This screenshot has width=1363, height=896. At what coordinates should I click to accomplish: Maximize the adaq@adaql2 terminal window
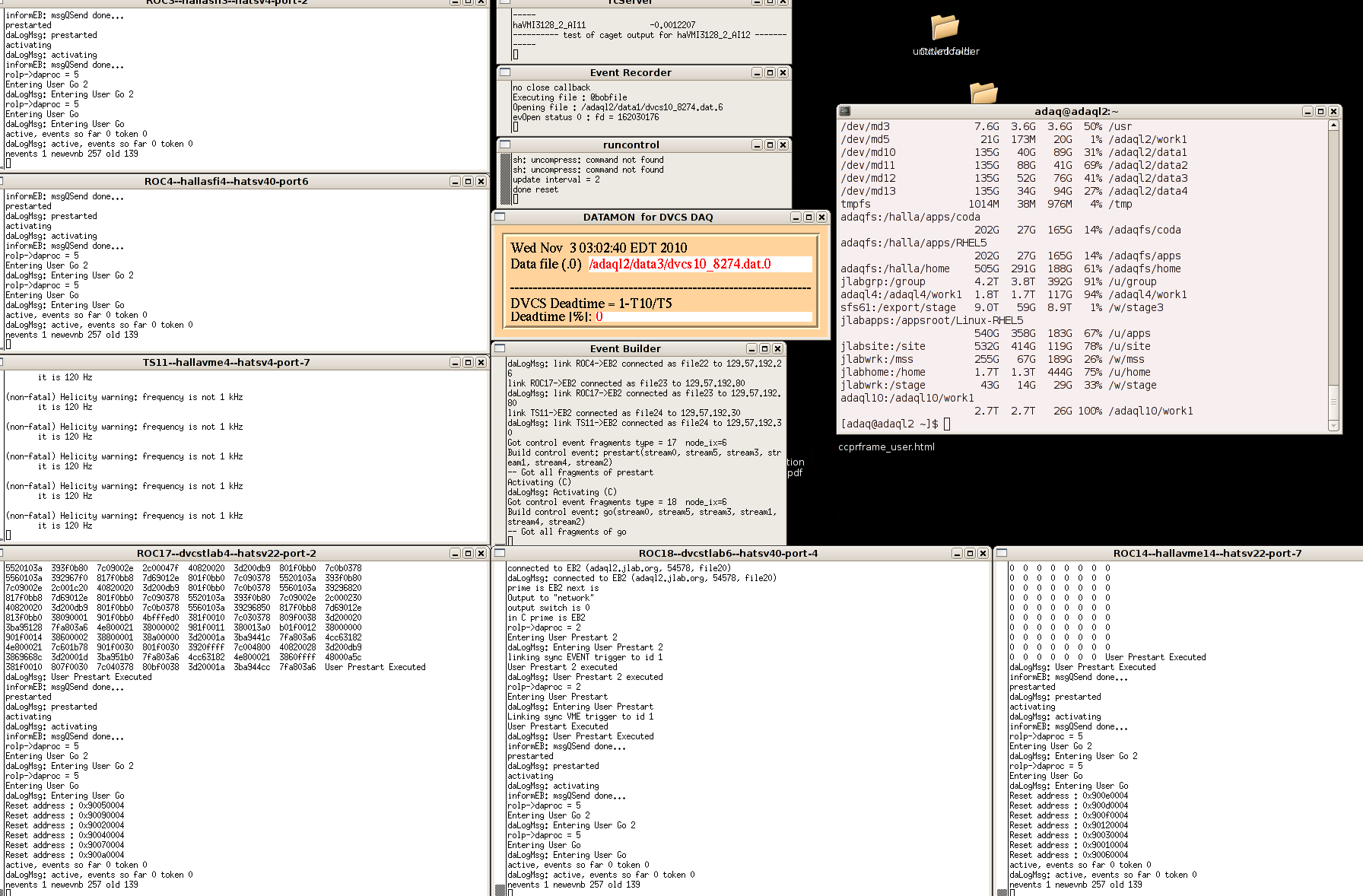click(x=1320, y=111)
